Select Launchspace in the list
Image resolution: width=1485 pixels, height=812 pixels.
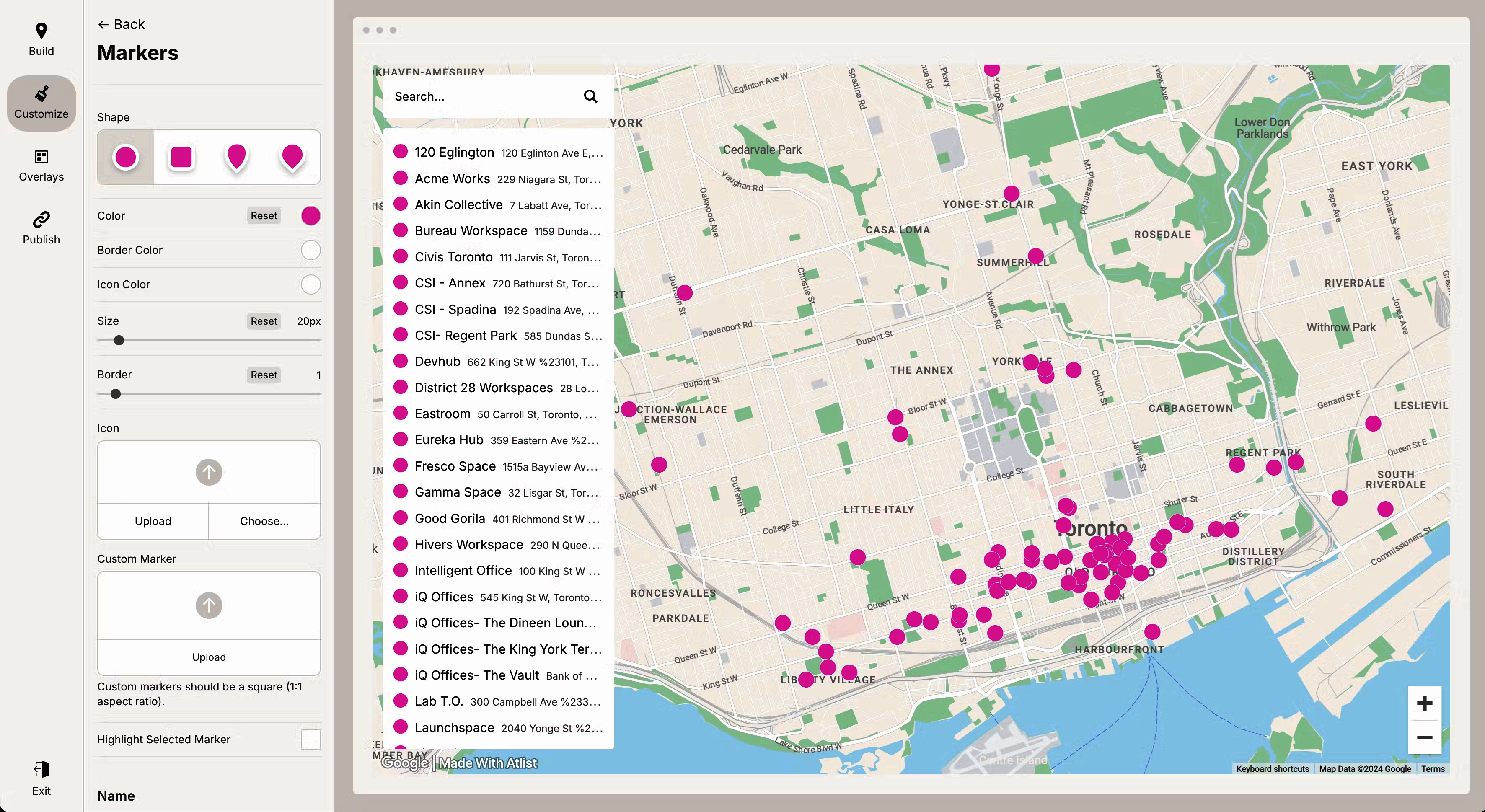(499, 728)
